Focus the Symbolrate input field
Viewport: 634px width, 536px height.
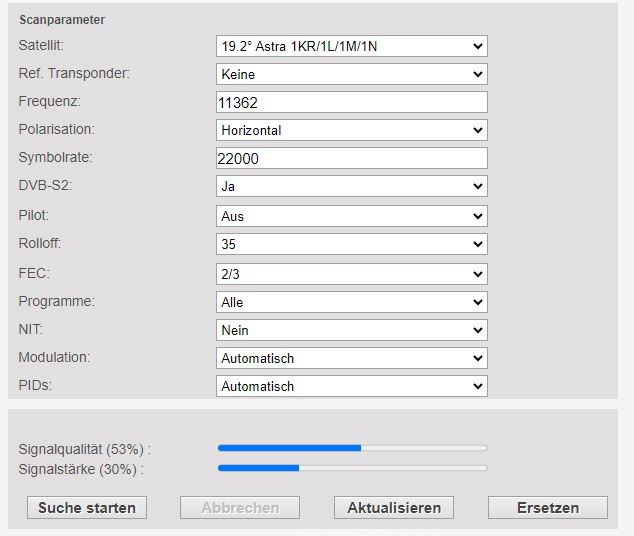click(x=351, y=158)
